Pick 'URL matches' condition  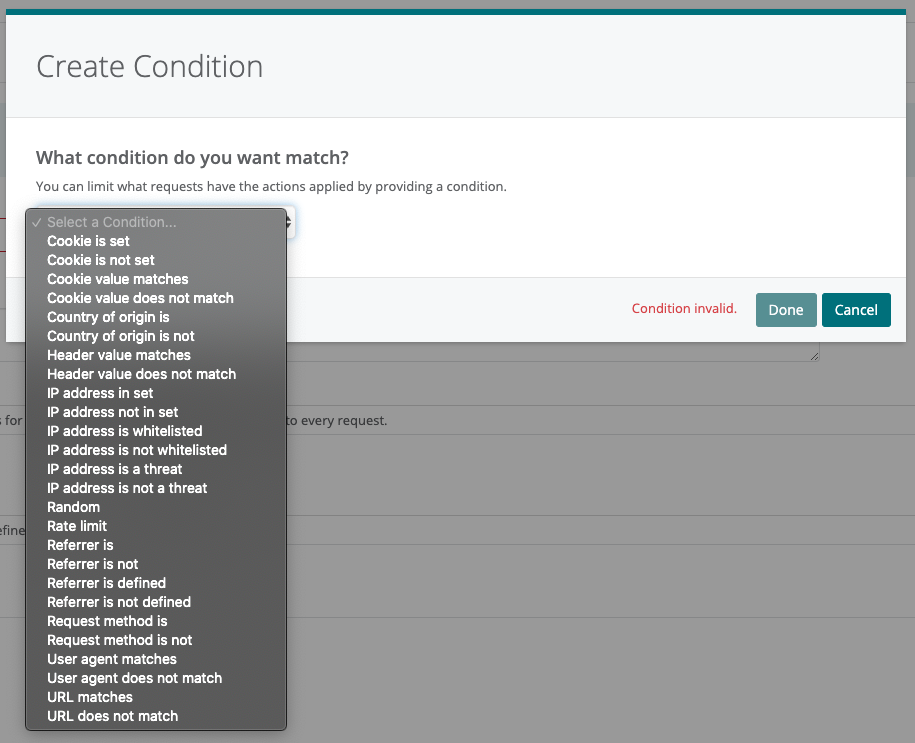point(89,697)
